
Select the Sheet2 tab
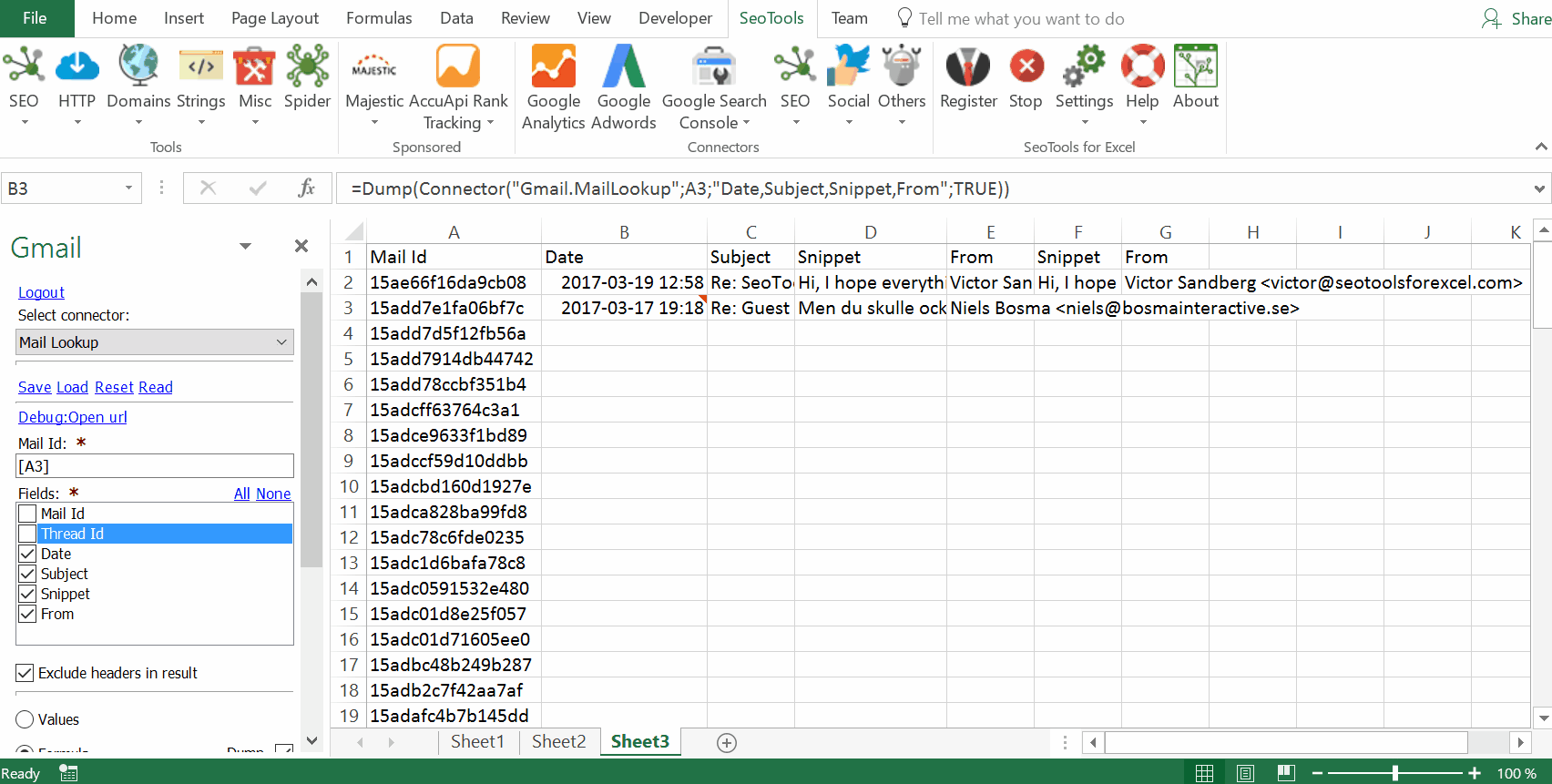coord(558,741)
